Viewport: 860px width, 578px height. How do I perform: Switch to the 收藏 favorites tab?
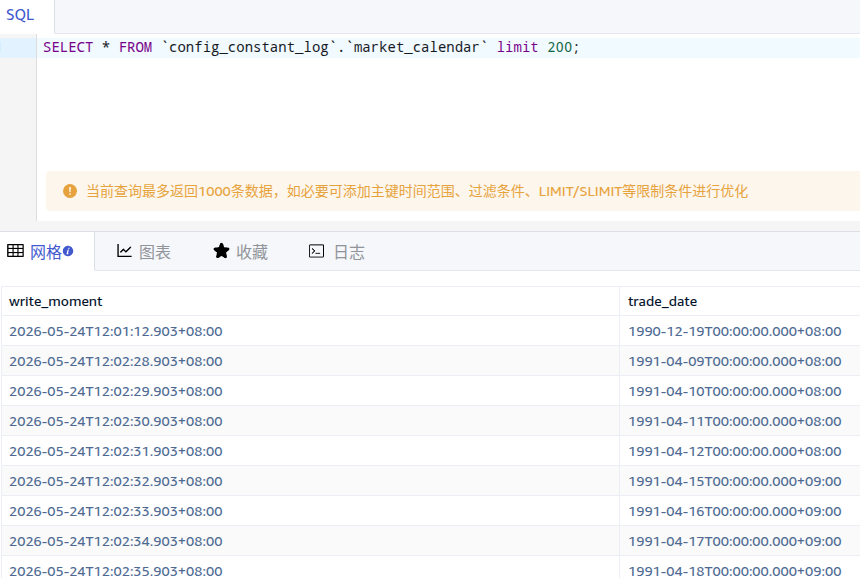(x=240, y=252)
